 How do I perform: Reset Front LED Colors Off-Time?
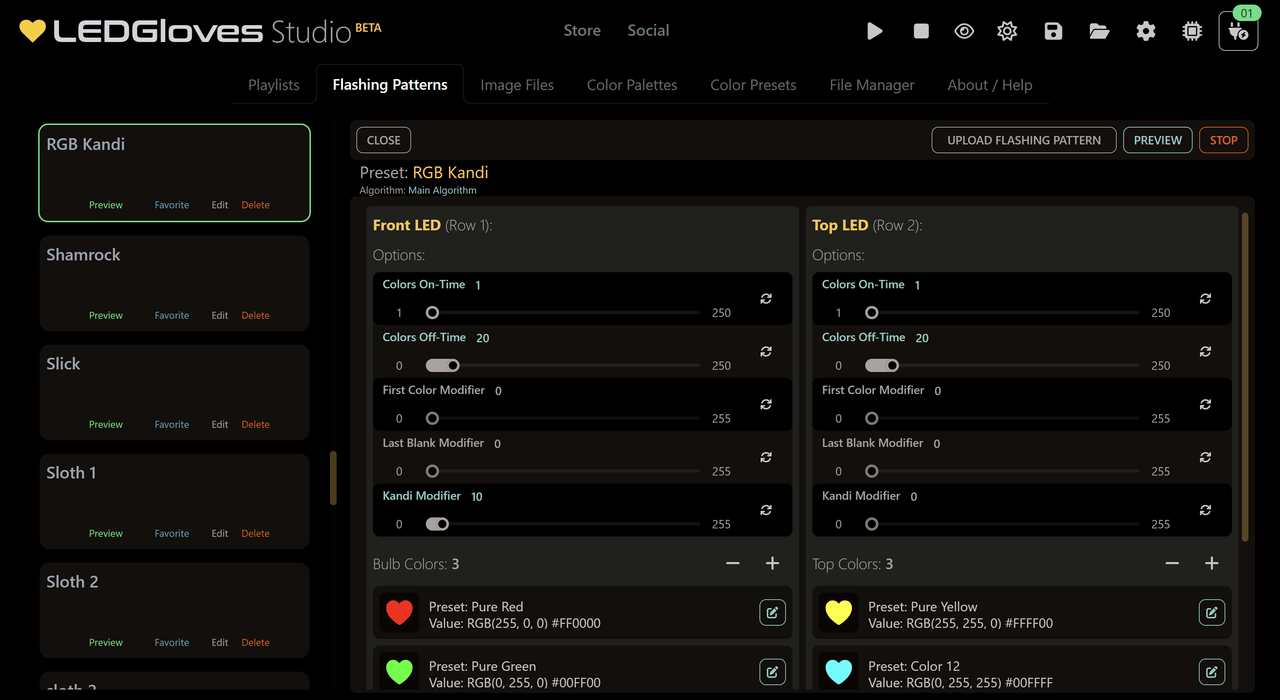pos(766,351)
